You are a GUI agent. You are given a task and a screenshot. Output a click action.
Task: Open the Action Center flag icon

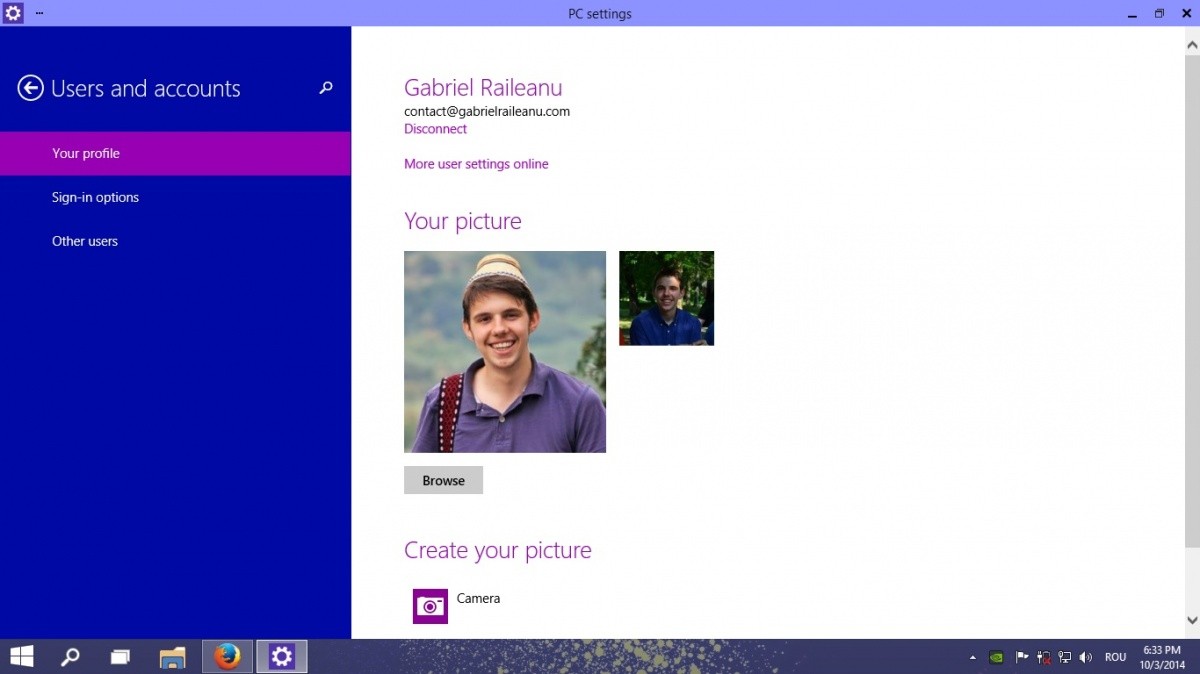[1022, 657]
